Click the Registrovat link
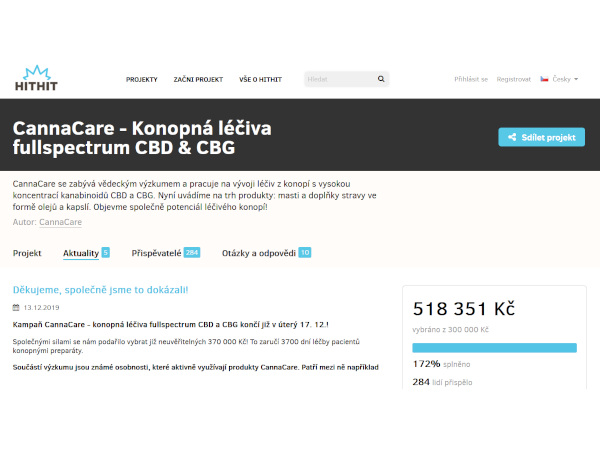Screen dimensions: 600x450 tap(513, 79)
